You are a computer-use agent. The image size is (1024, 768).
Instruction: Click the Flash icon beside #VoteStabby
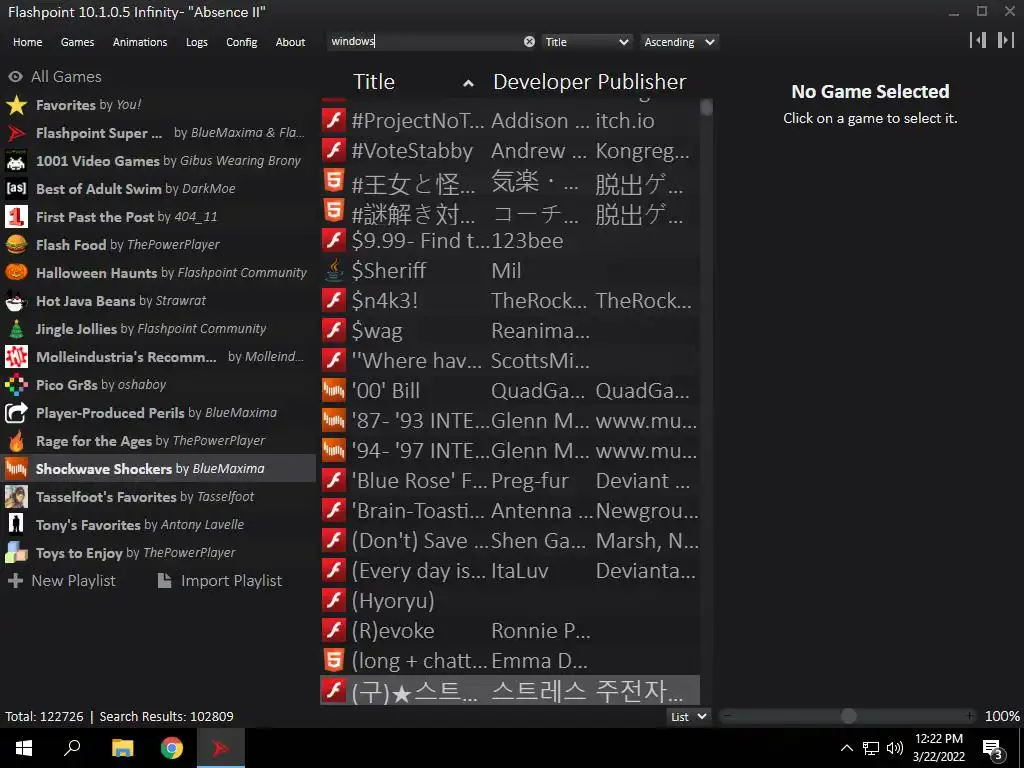(334, 150)
